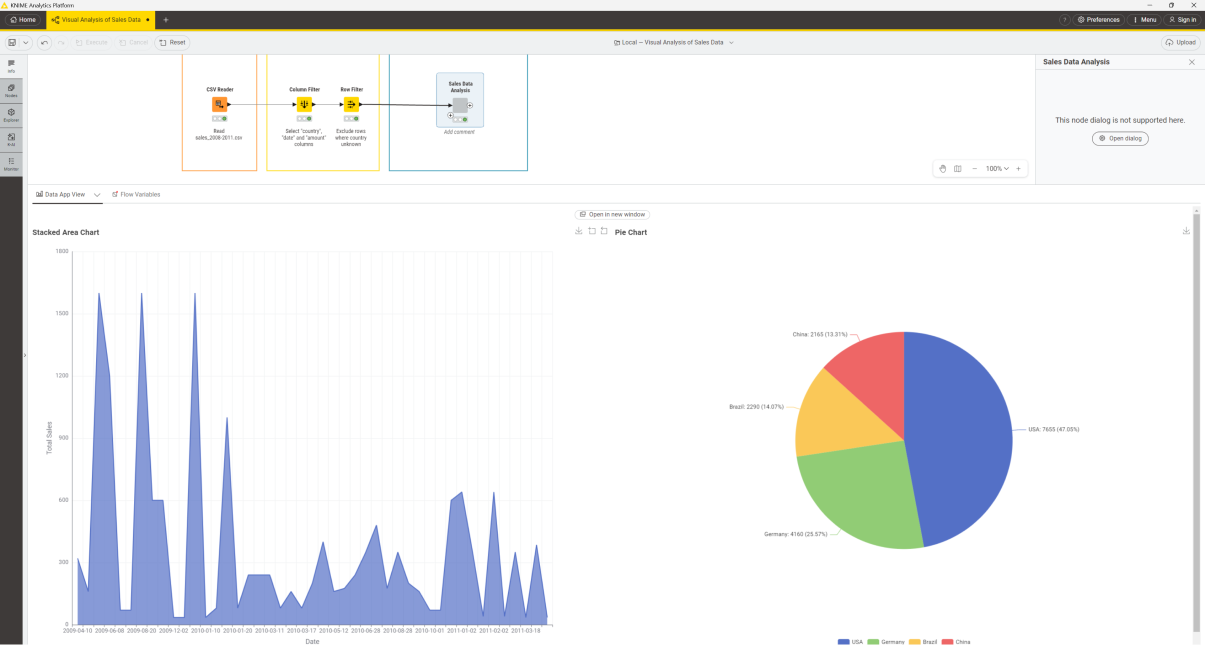The height and width of the screenshot is (645, 1205).
Task: Open the save options chevron
Action: (25, 42)
